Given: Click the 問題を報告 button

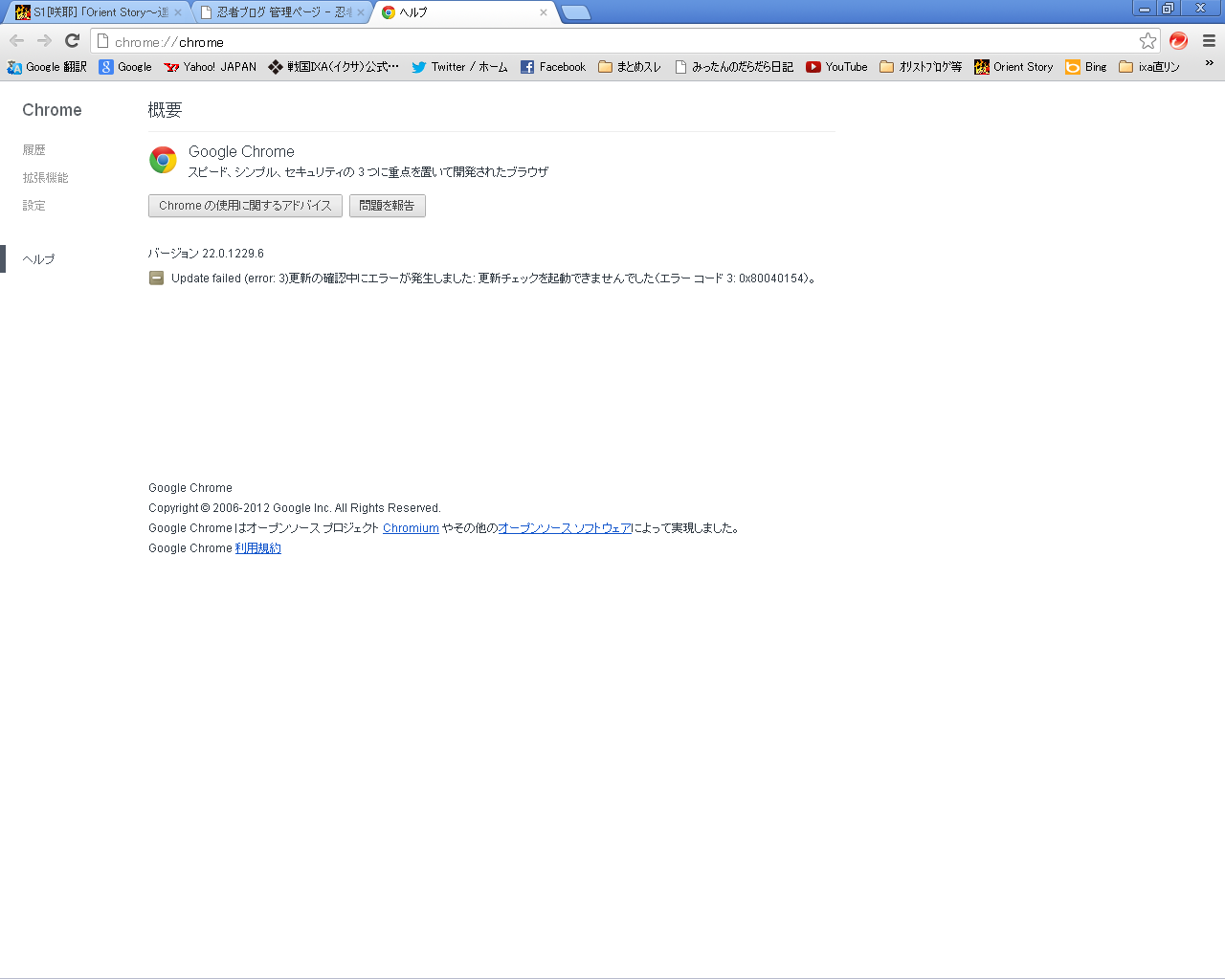Looking at the screenshot, I should 387,206.
